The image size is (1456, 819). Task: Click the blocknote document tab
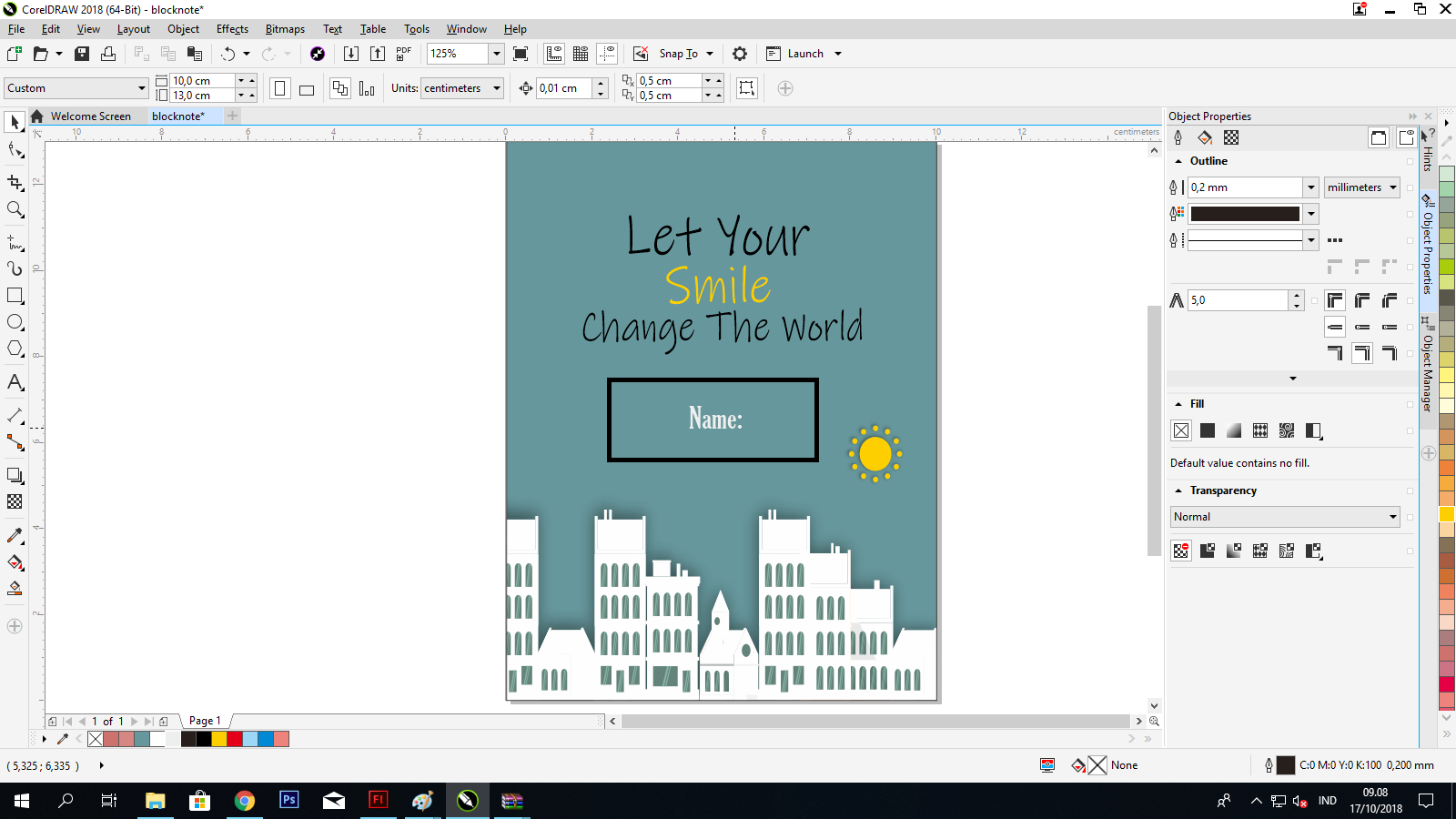coord(178,116)
